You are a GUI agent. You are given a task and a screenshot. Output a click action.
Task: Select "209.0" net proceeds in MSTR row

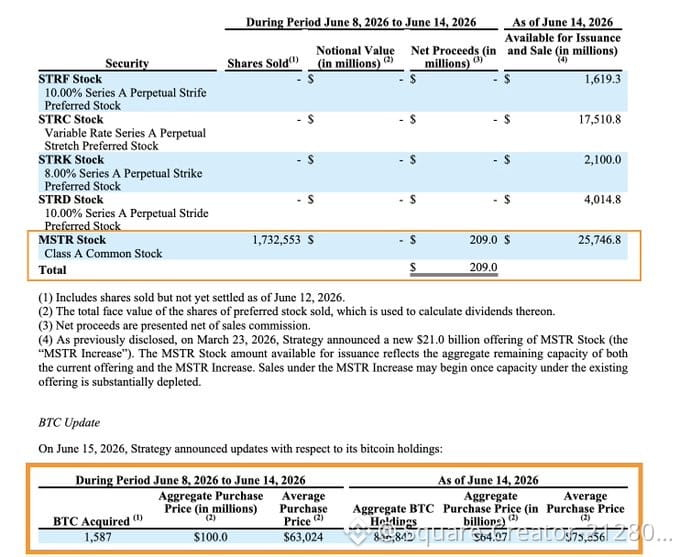pos(483,240)
